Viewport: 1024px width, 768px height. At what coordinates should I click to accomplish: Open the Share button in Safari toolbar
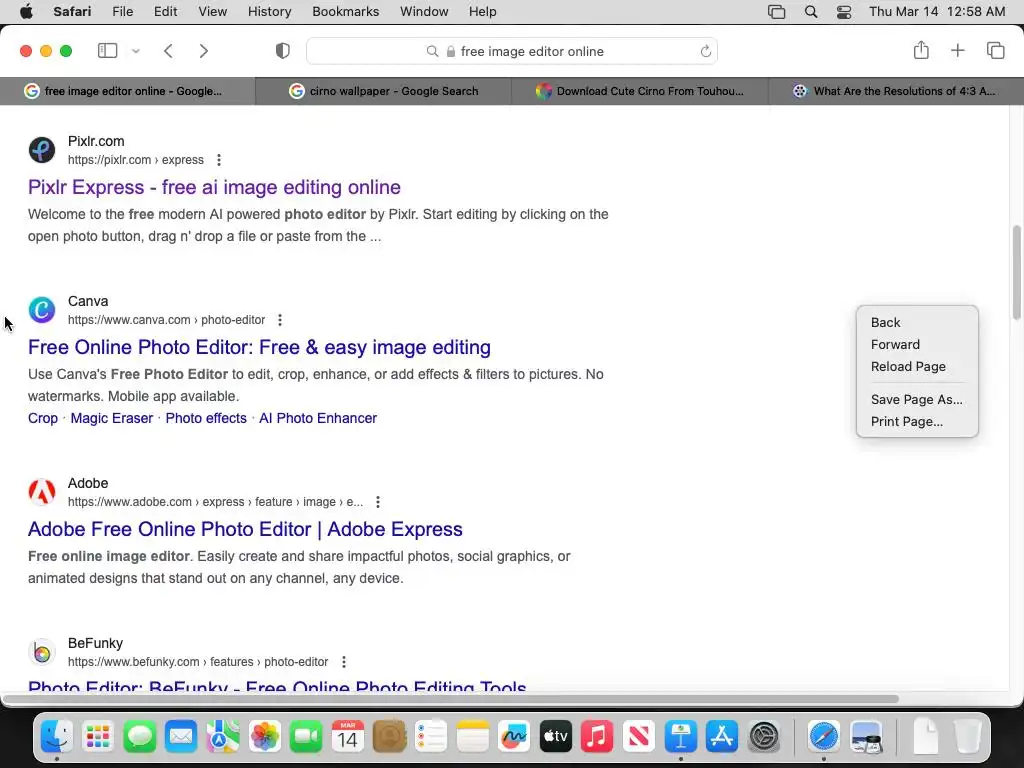(x=921, y=50)
